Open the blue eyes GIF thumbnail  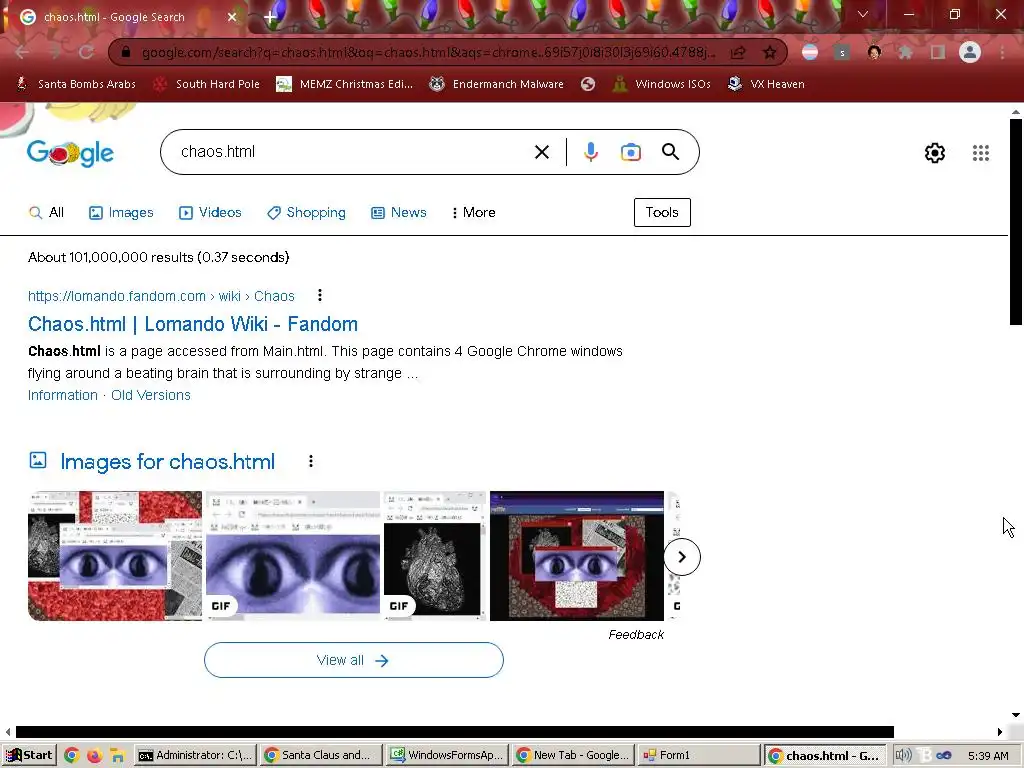tap(293, 556)
